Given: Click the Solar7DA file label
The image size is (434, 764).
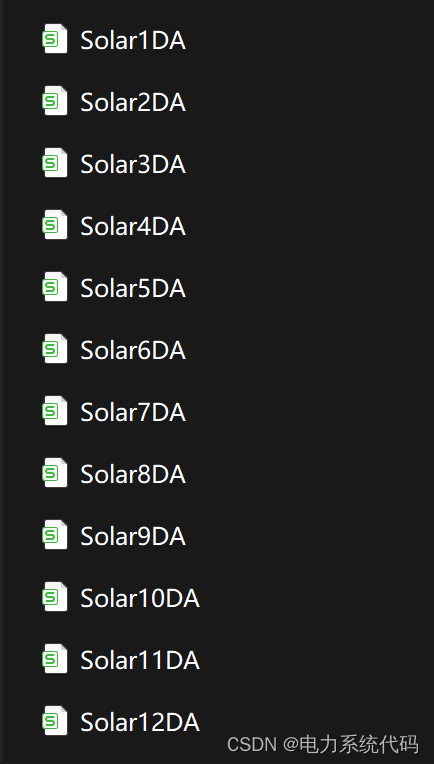Looking at the screenshot, I should coord(133,412).
